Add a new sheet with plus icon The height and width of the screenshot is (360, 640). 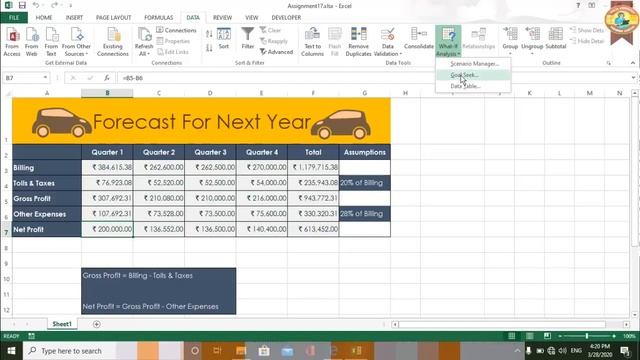pos(97,324)
